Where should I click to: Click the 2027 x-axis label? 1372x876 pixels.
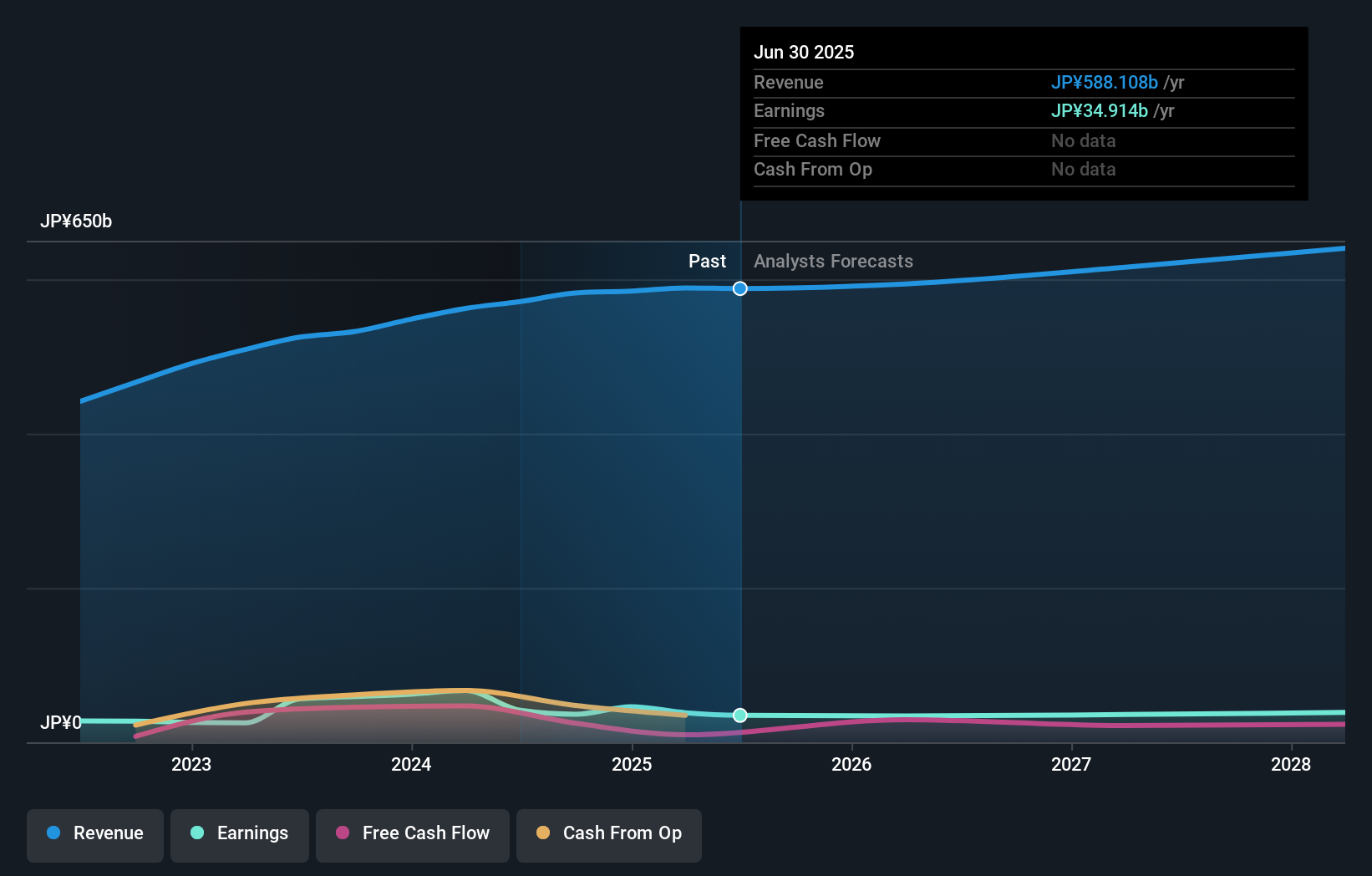coord(1071,764)
